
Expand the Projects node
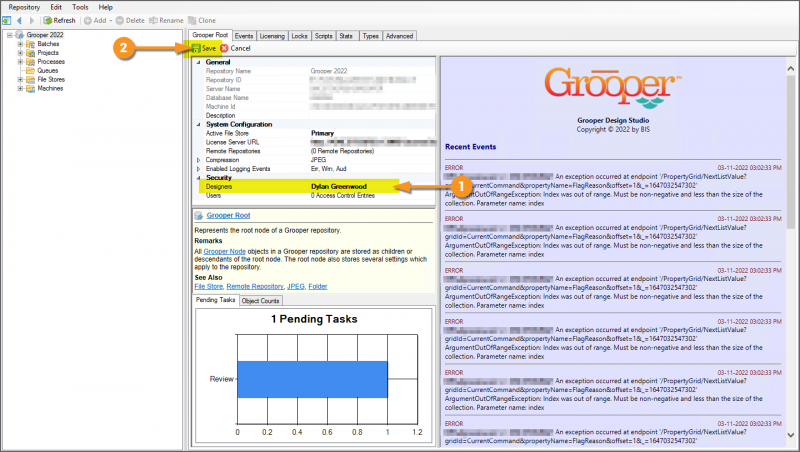pyautogui.click(x=20, y=53)
